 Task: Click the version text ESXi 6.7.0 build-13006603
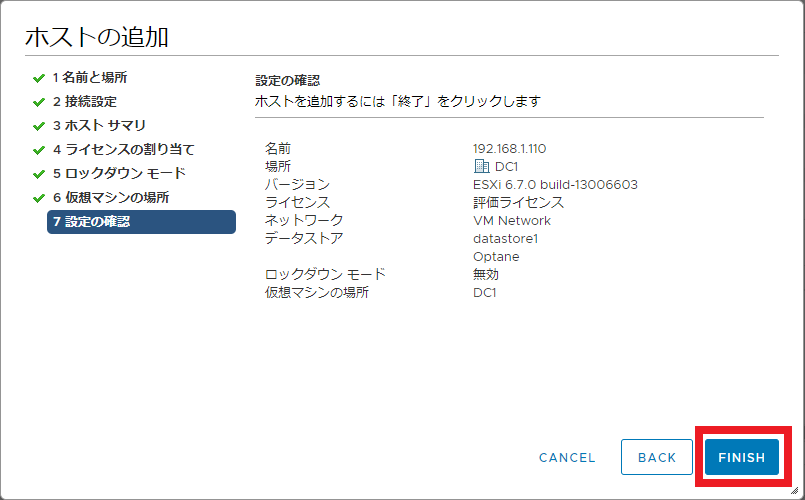(x=555, y=185)
